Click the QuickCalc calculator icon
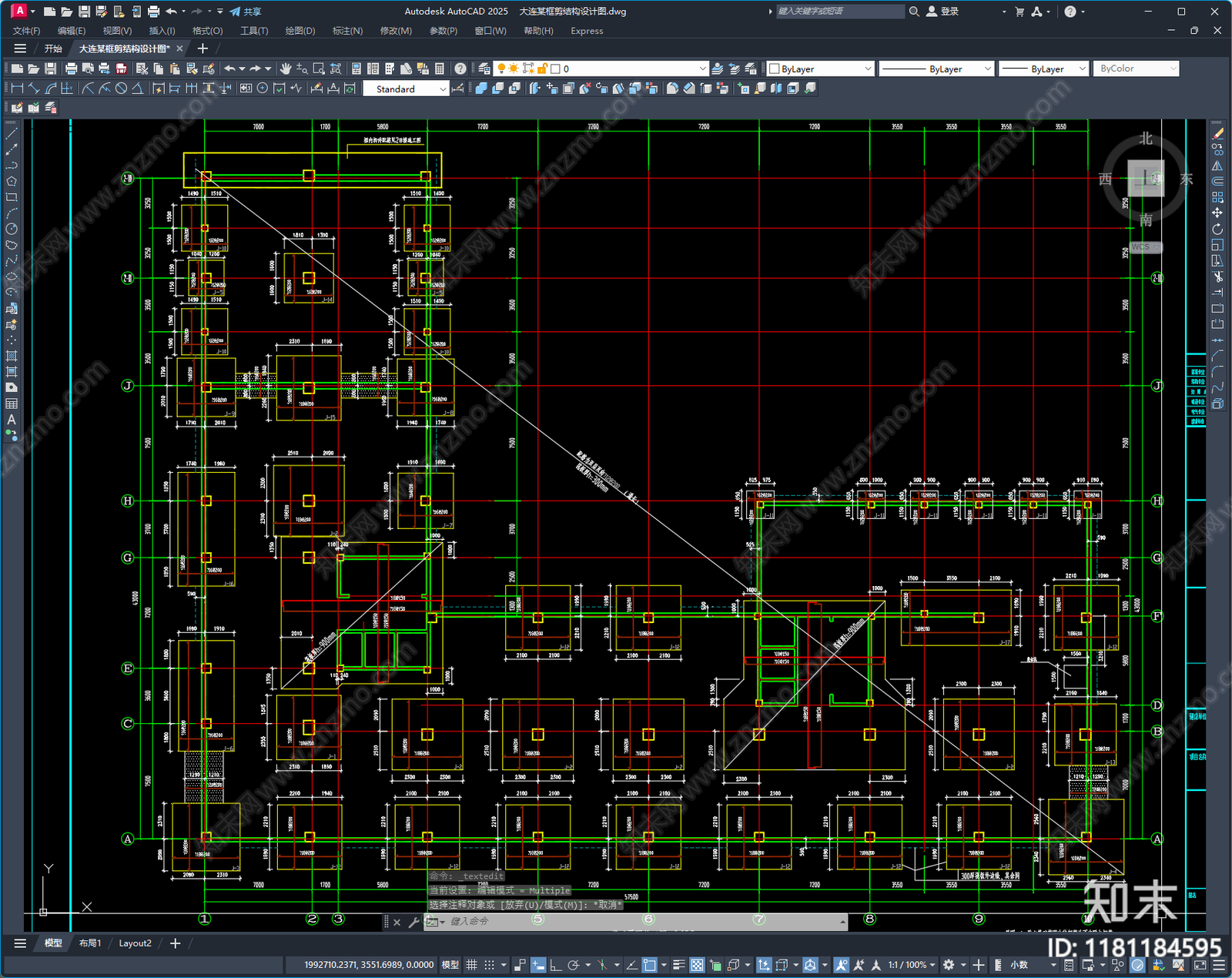Viewport: 1232px width, 978px height. [440, 69]
